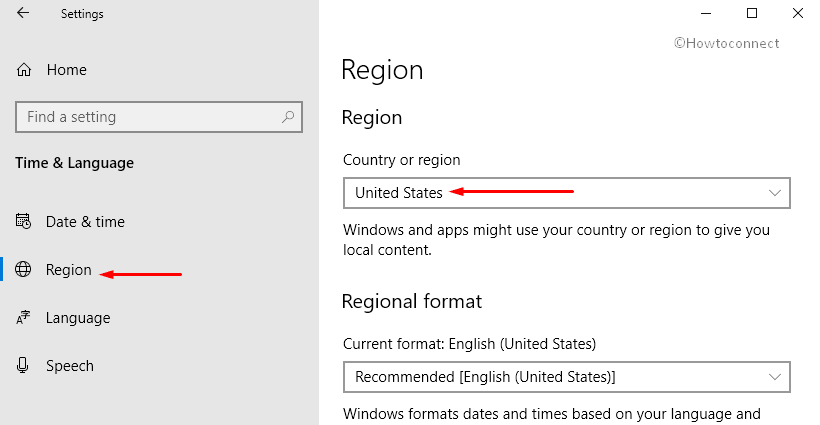
Task: Click the search magnifier icon
Action: point(288,117)
